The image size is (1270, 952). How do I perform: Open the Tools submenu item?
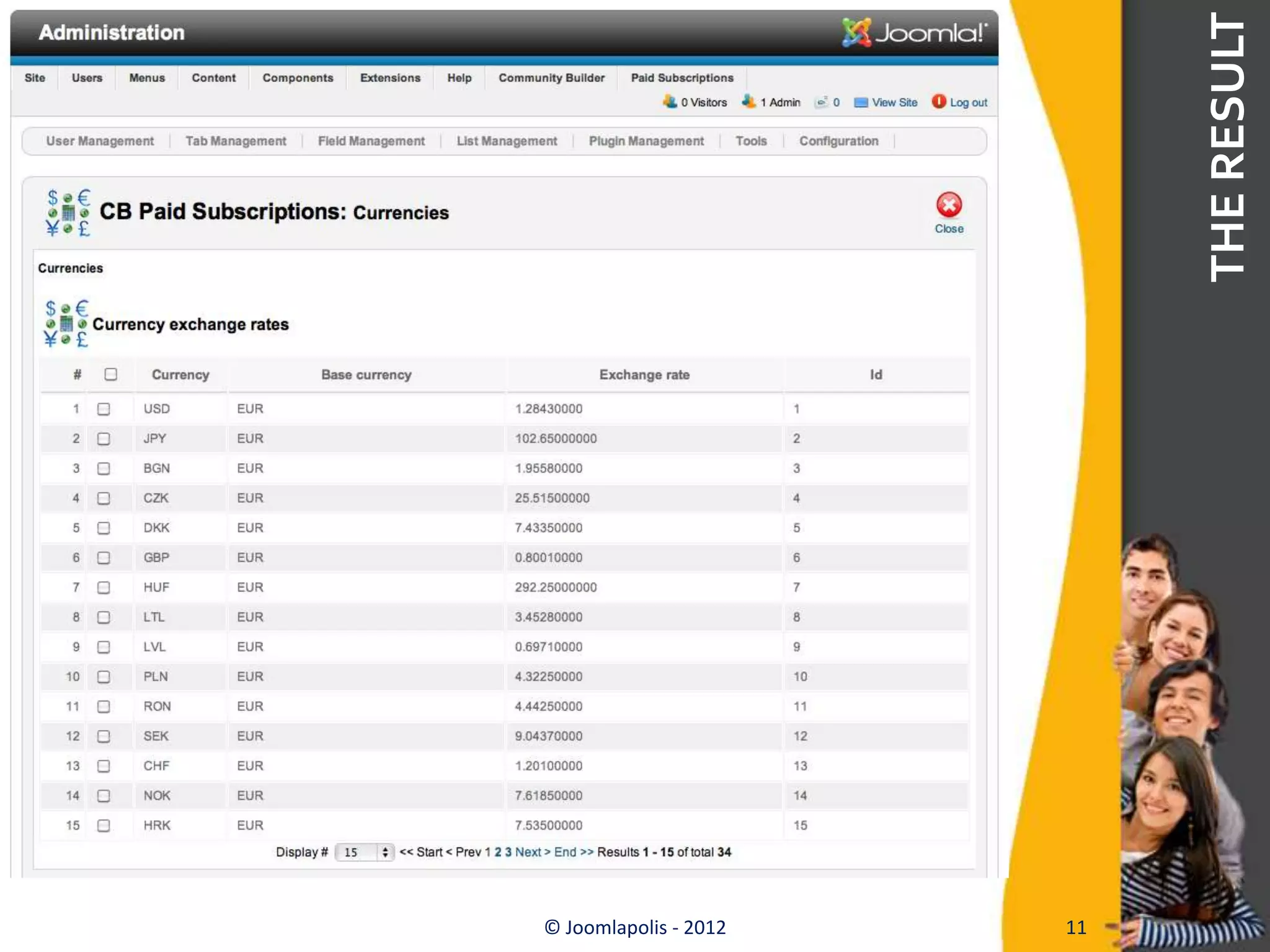[751, 141]
